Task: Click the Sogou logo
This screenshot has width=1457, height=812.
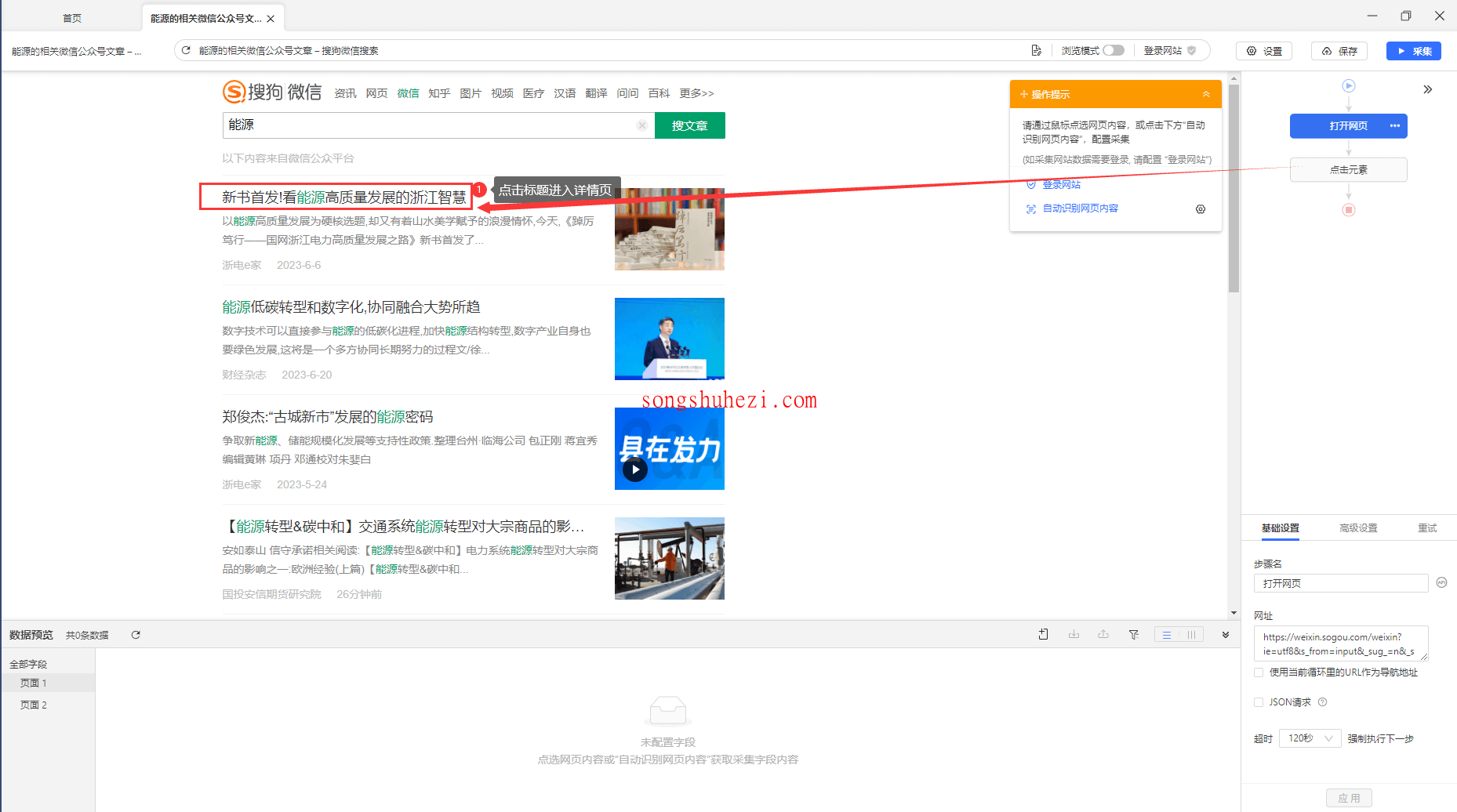Action: click(x=272, y=92)
